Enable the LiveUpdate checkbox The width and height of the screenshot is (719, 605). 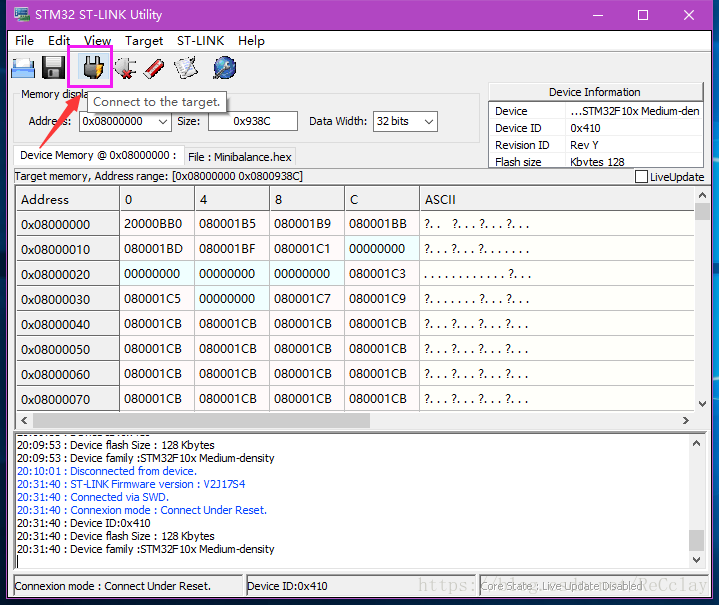pyautogui.click(x=641, y=177)
